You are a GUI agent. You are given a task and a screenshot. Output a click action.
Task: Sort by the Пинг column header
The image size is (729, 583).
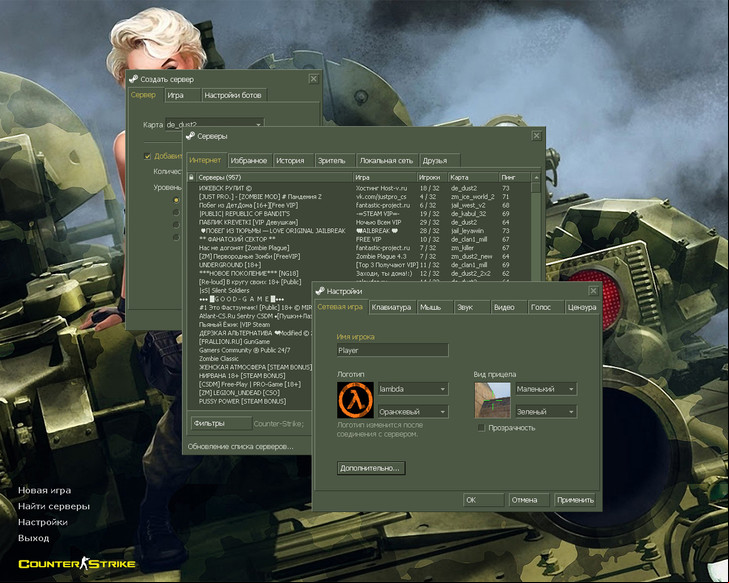click(x=515, y=177)
